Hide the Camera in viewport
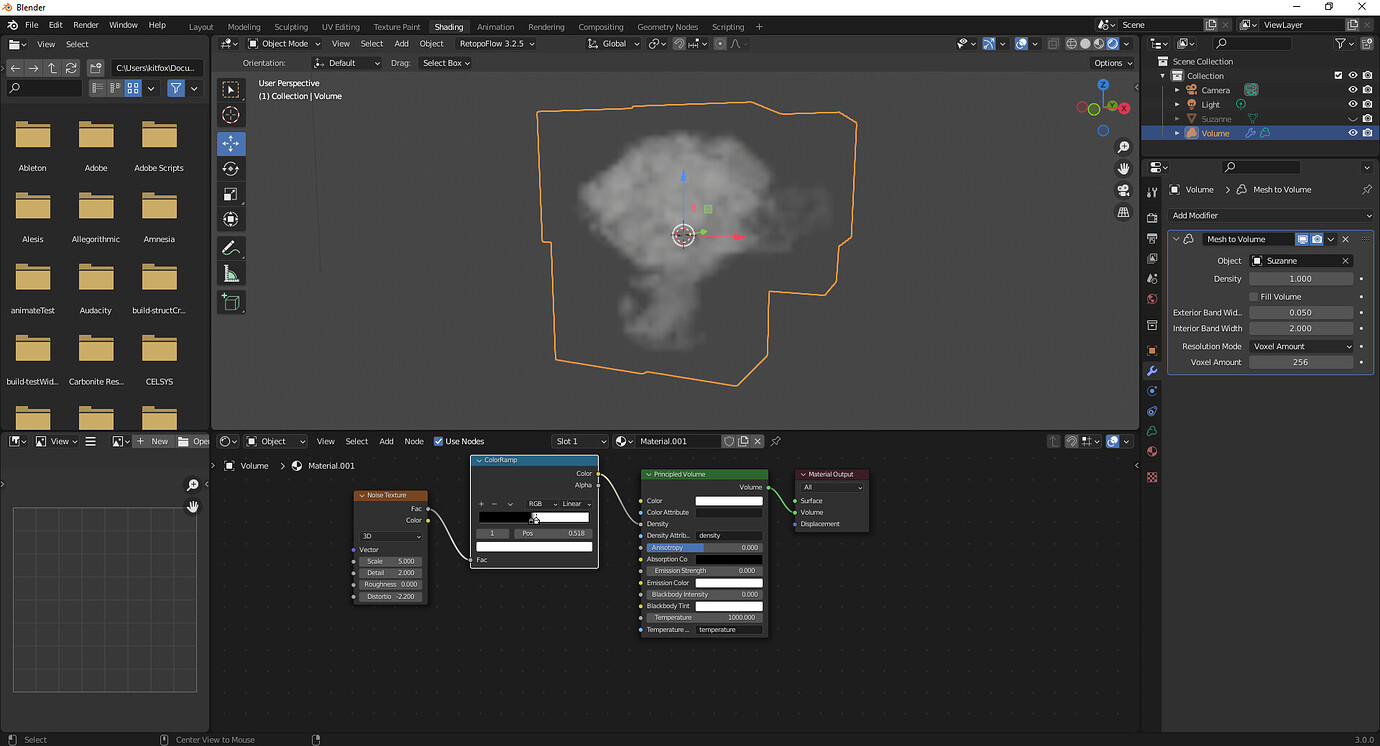The height and width of the screenshot is (746, 1380). pyautogui.click(x=1353, y=90)
